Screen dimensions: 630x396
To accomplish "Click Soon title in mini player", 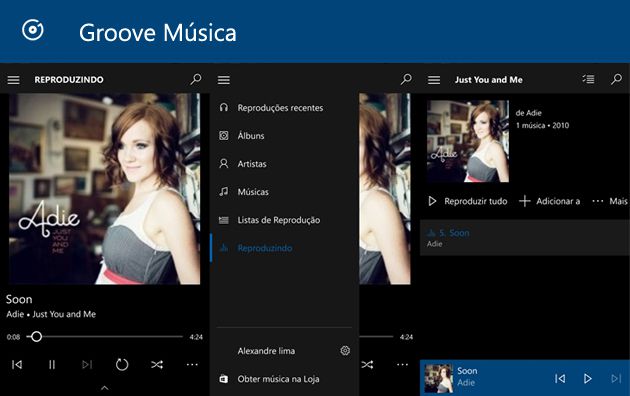I will [467, 371].
